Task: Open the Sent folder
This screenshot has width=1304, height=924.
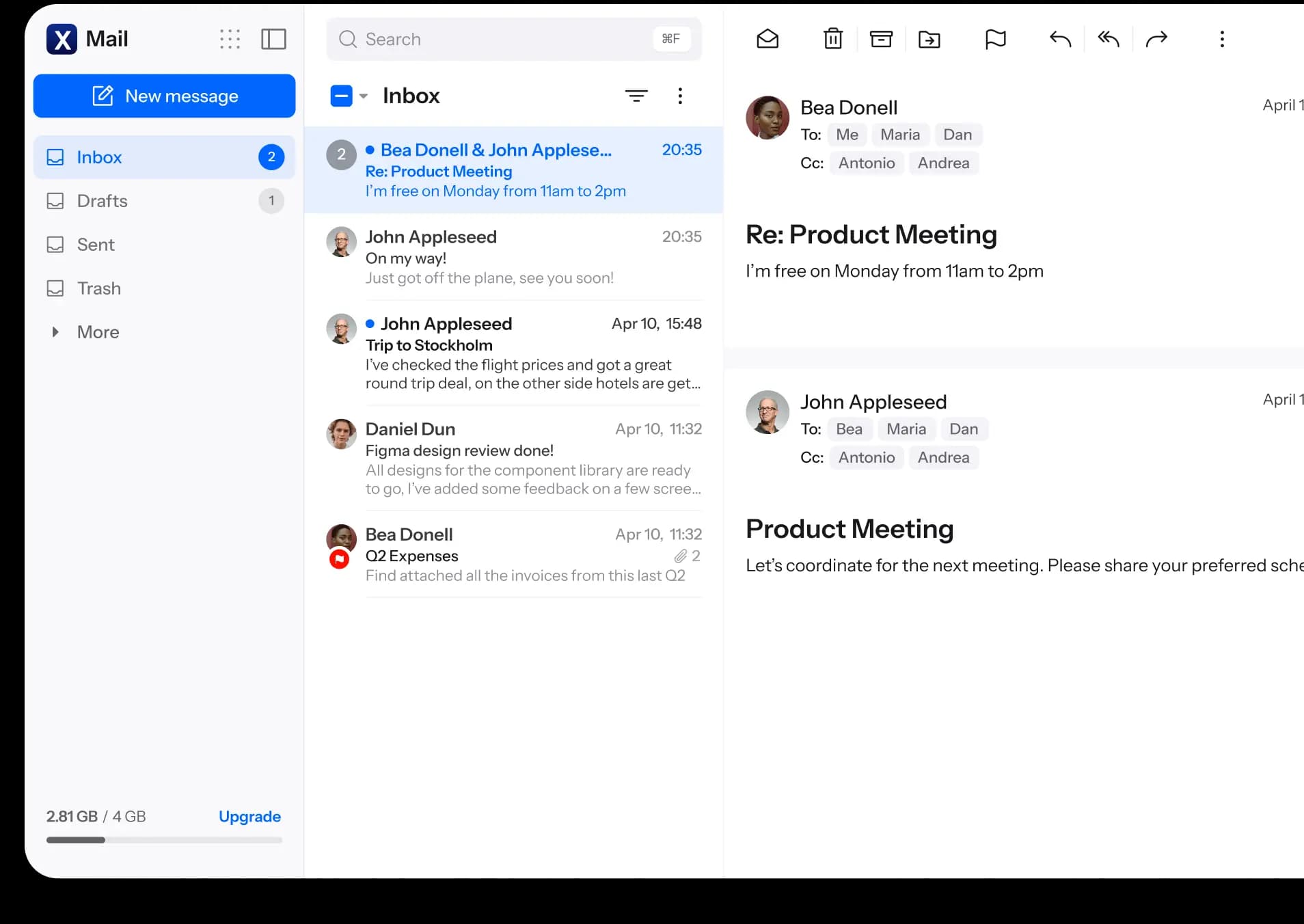Action: [164, 245]
